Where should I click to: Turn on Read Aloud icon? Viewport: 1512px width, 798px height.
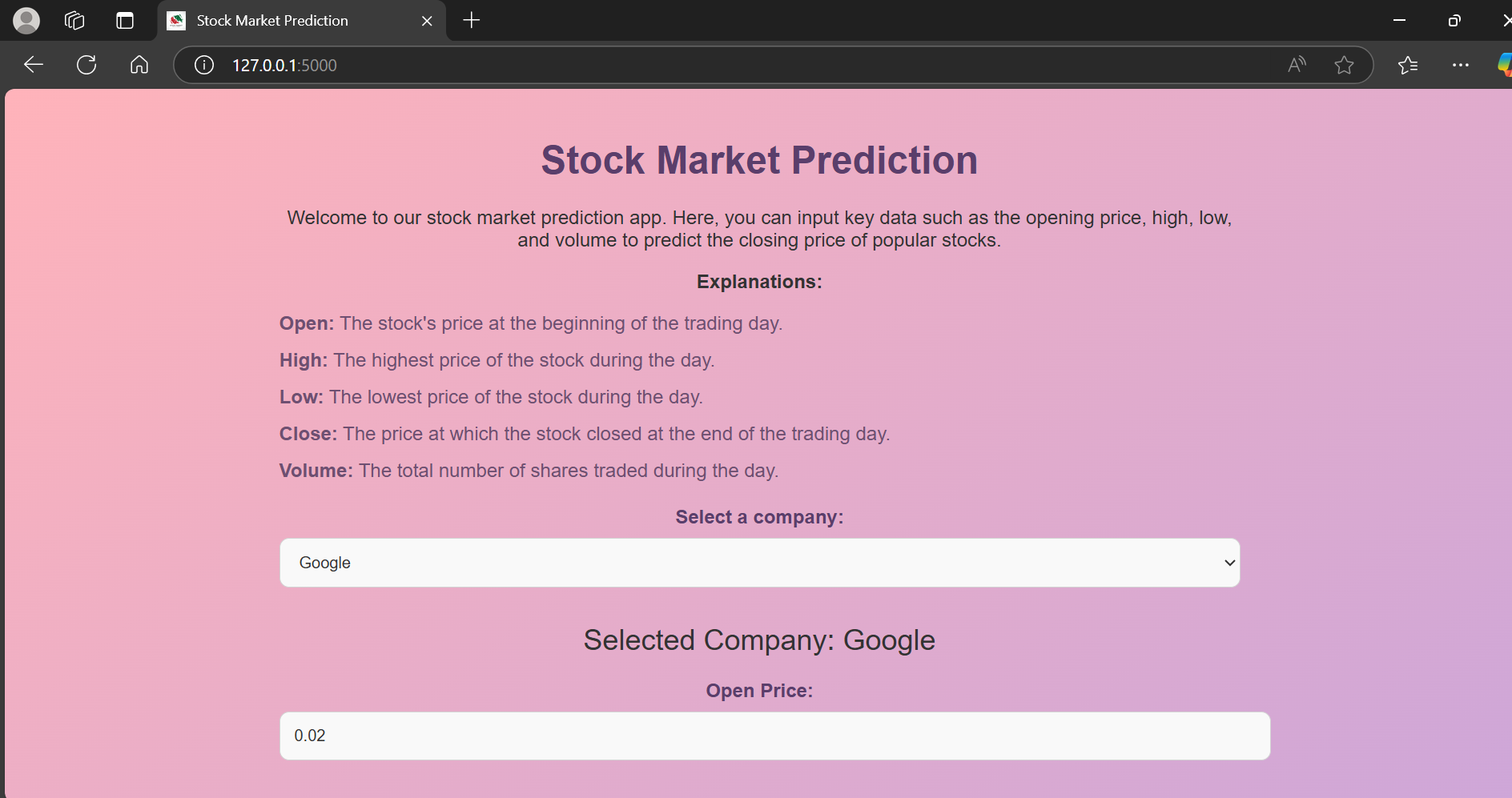(x=1297, y=65)
